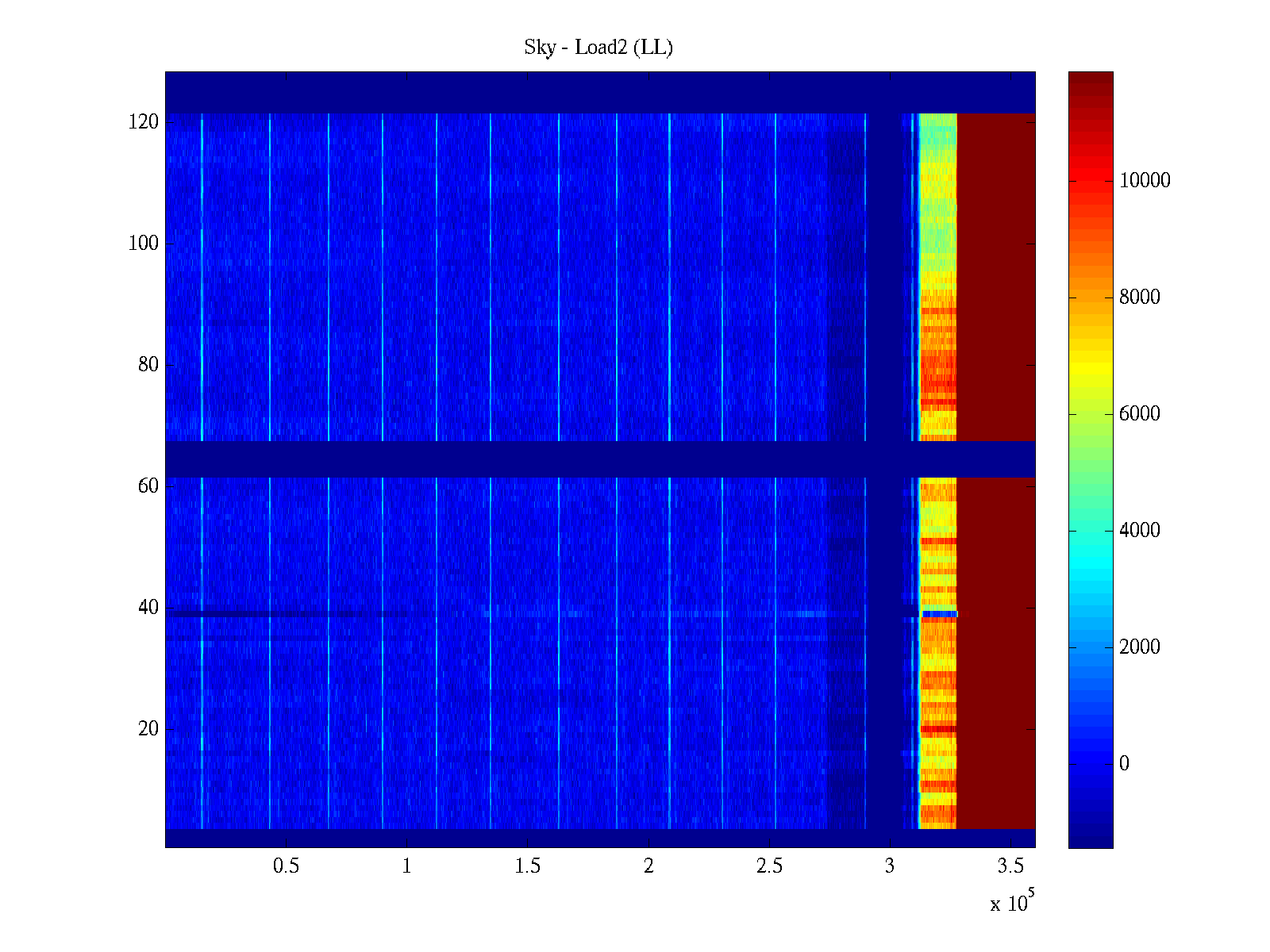Select the x-axis tick label 3.5

[1010, 866]
